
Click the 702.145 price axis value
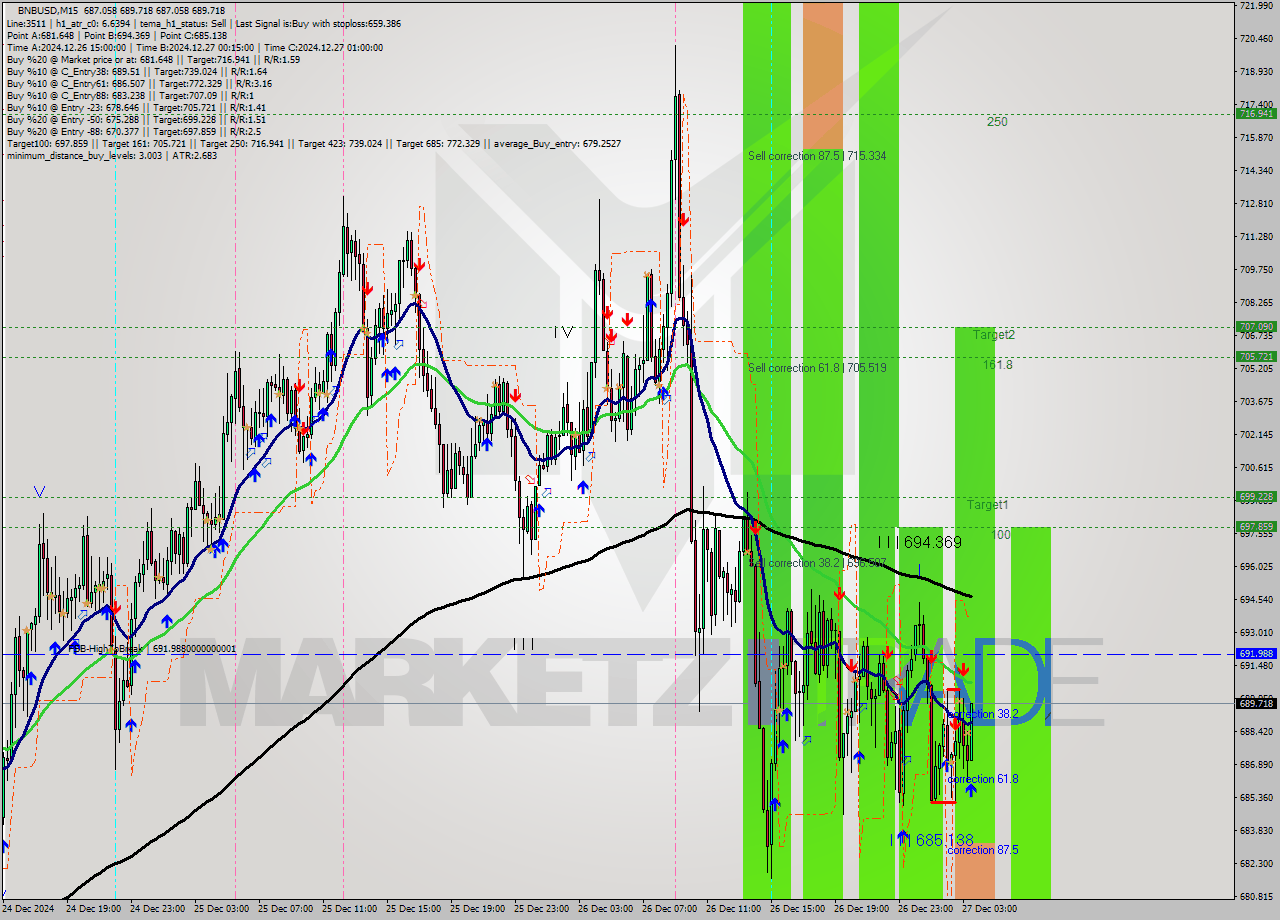(x=1256, y=435)
